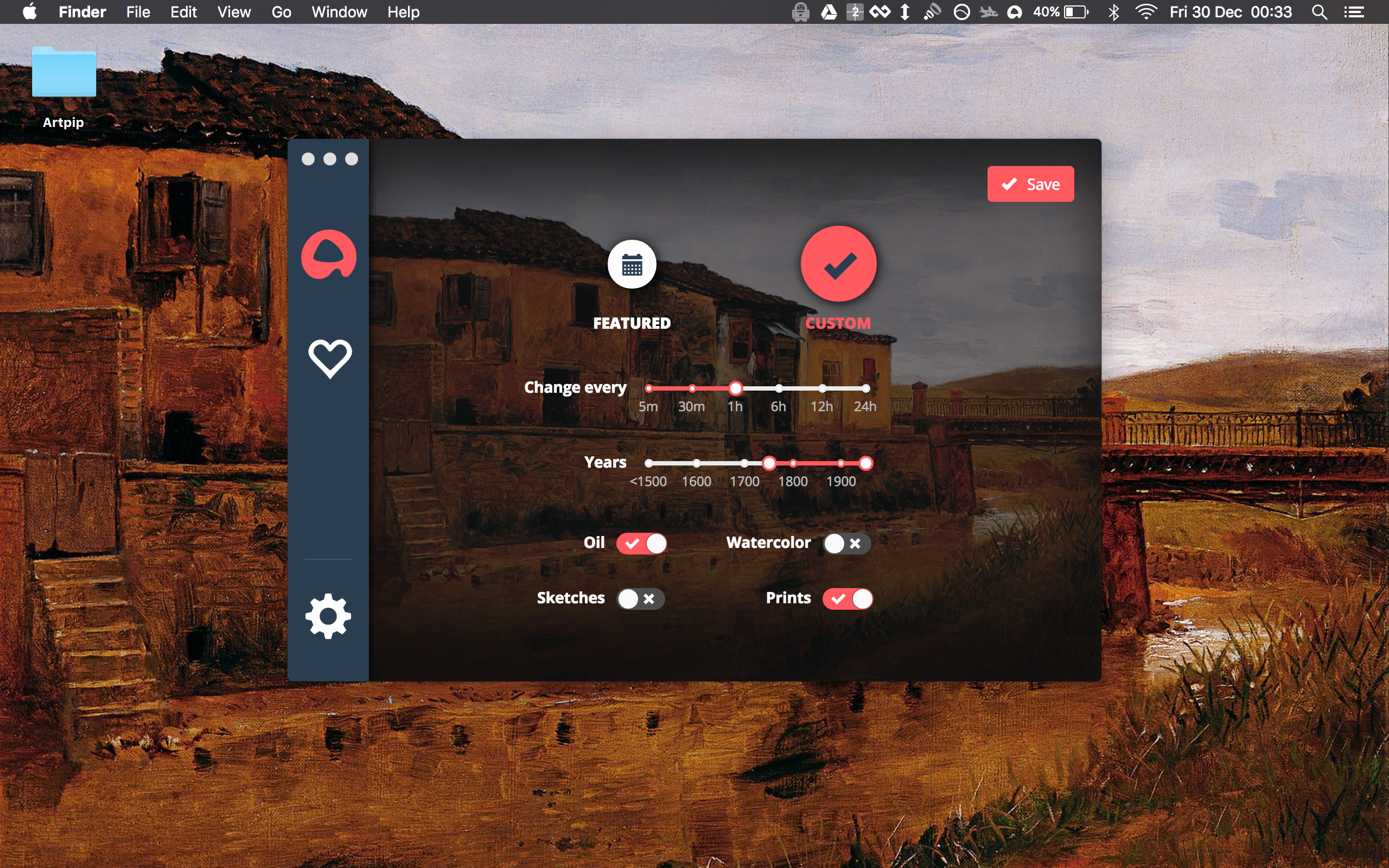Open favorites via the heart icon
Screen dimensions: 1389x868
(x=329, y=358)
